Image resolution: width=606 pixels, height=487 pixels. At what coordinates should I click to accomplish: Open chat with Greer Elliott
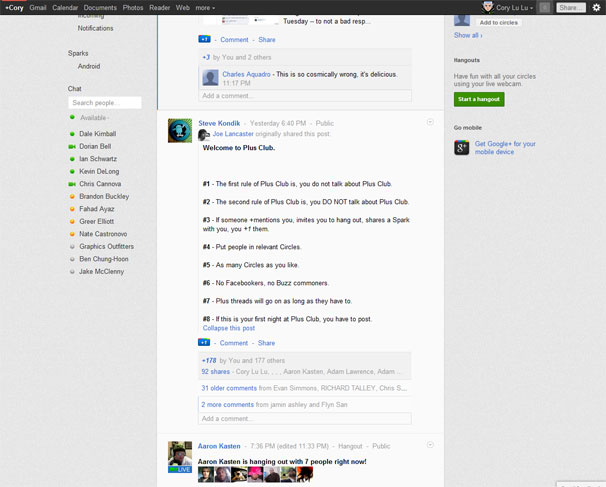(x=97, y=221)
